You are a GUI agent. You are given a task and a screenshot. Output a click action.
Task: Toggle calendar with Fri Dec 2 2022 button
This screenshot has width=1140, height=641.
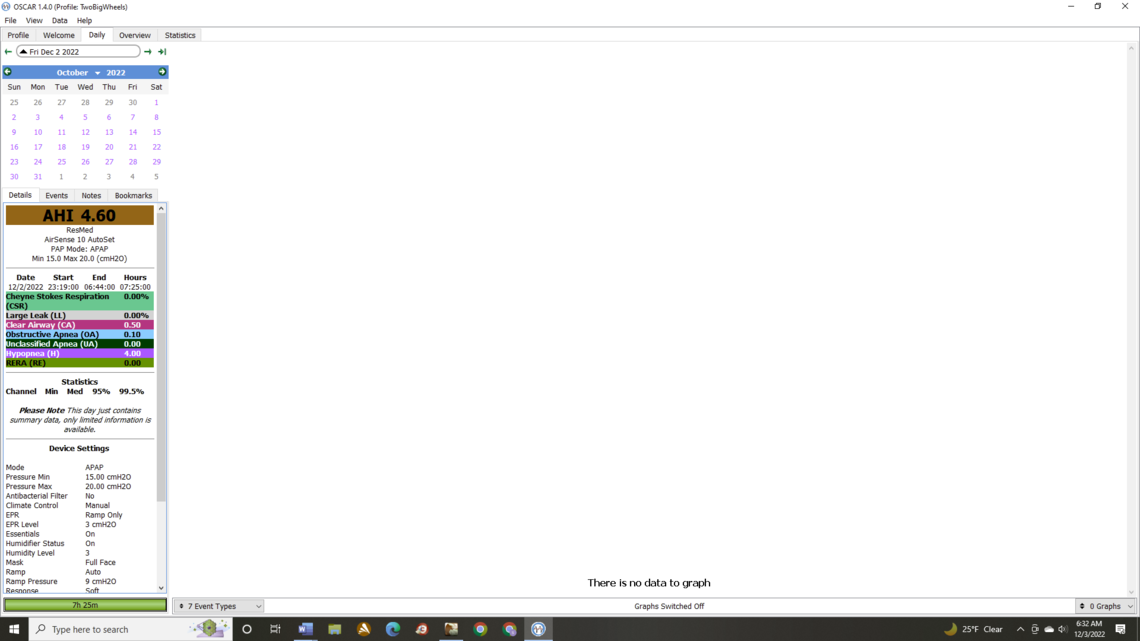tap(78, 52)
